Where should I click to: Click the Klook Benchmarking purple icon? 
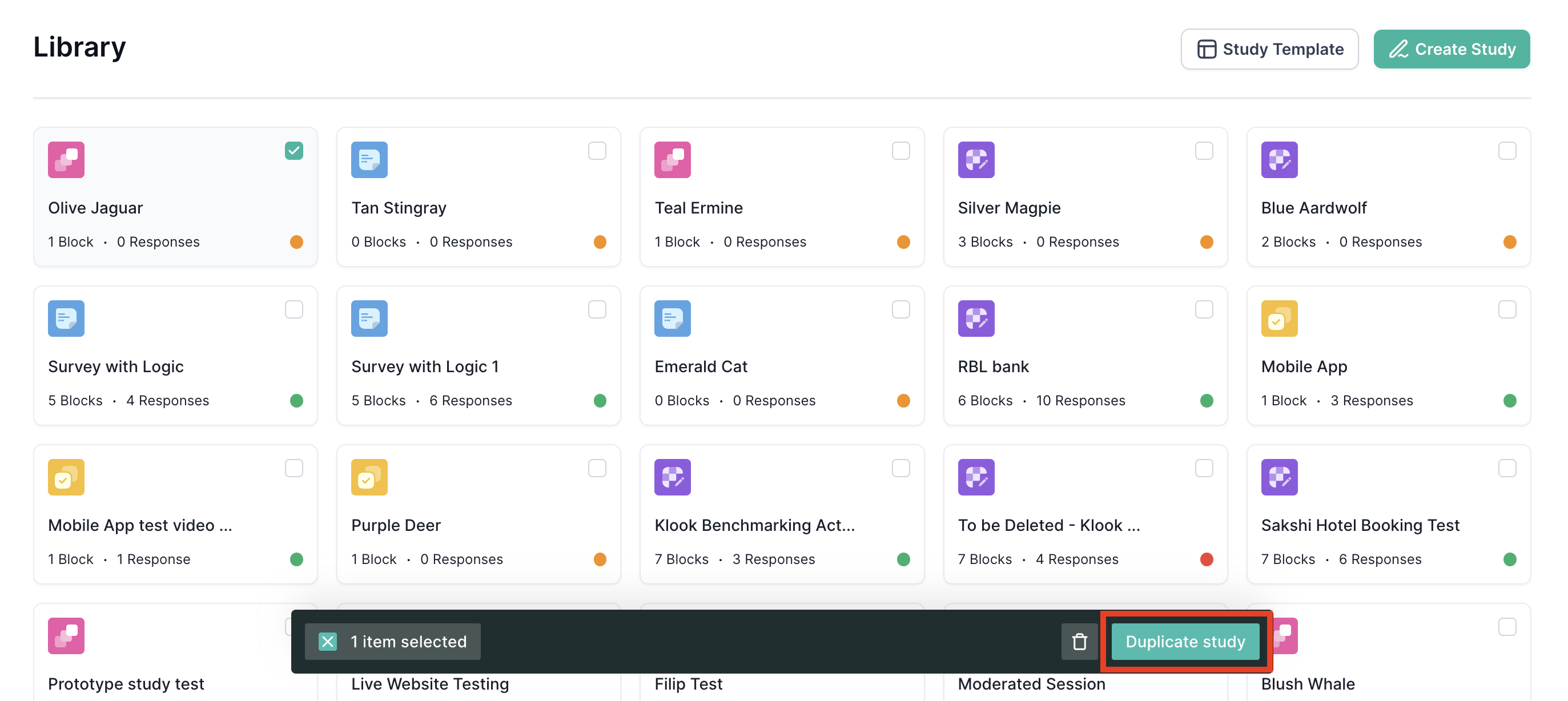coord(672,477)
